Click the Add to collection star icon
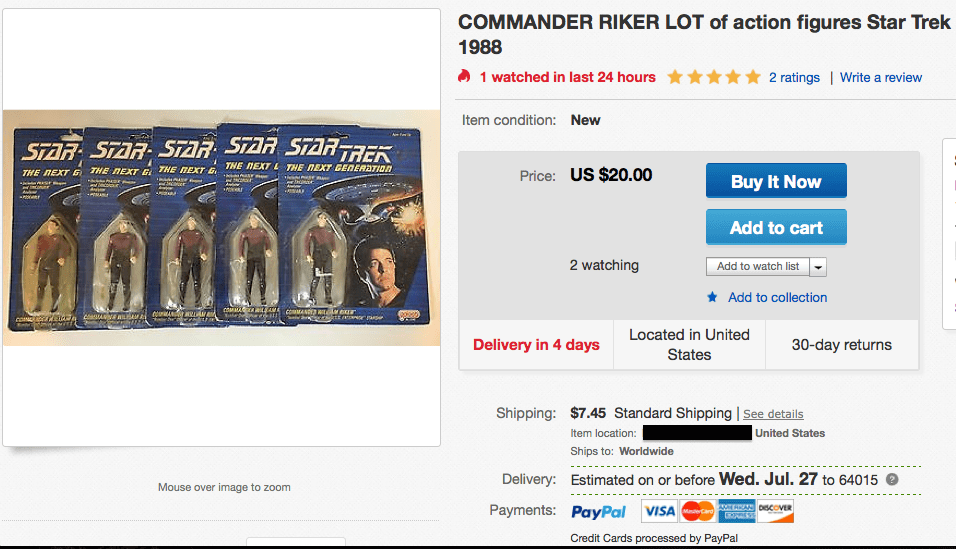Image resolution: width=956 pixels, height=549 pixels. point(712,297)
